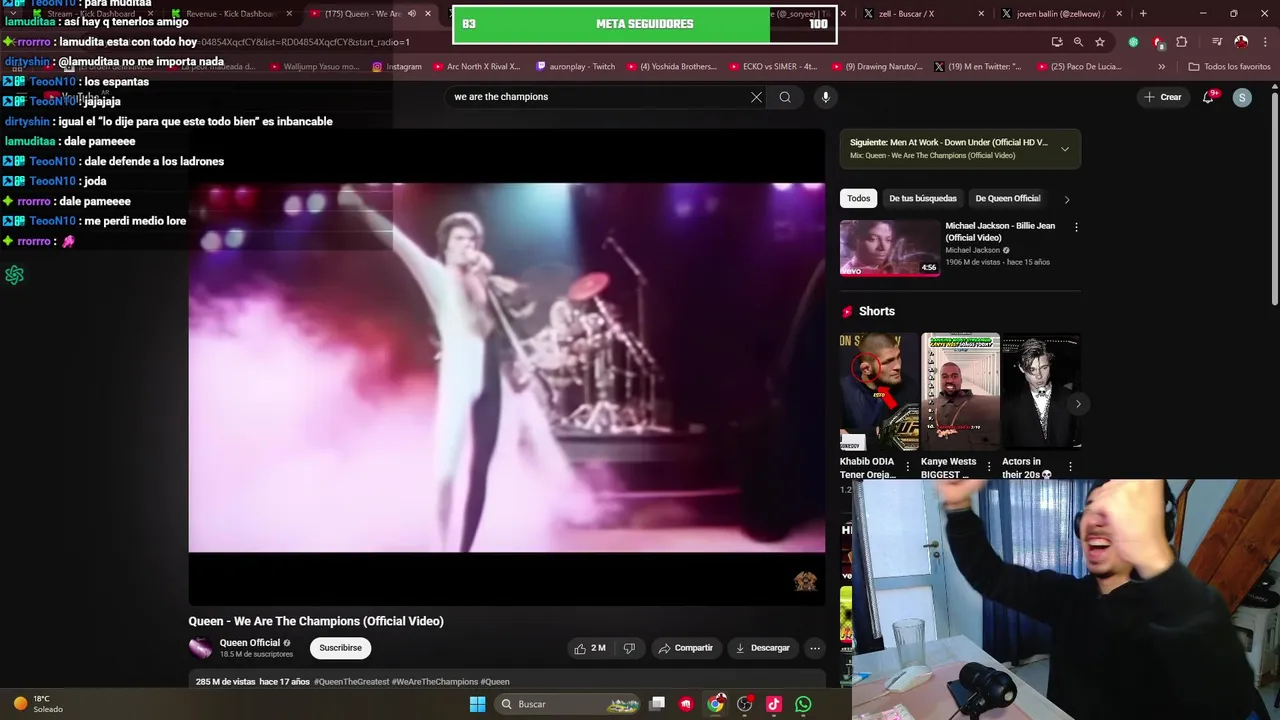Open the Khabib Short thumbnail
This screenshot has height=720, width=1280.
point(879,391)
